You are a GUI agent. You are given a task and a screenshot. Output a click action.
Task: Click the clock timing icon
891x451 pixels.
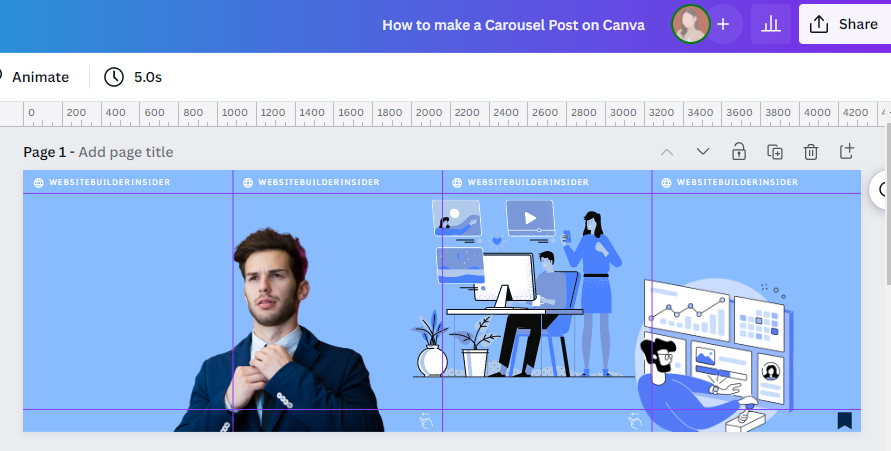click(x=114, y=77)
